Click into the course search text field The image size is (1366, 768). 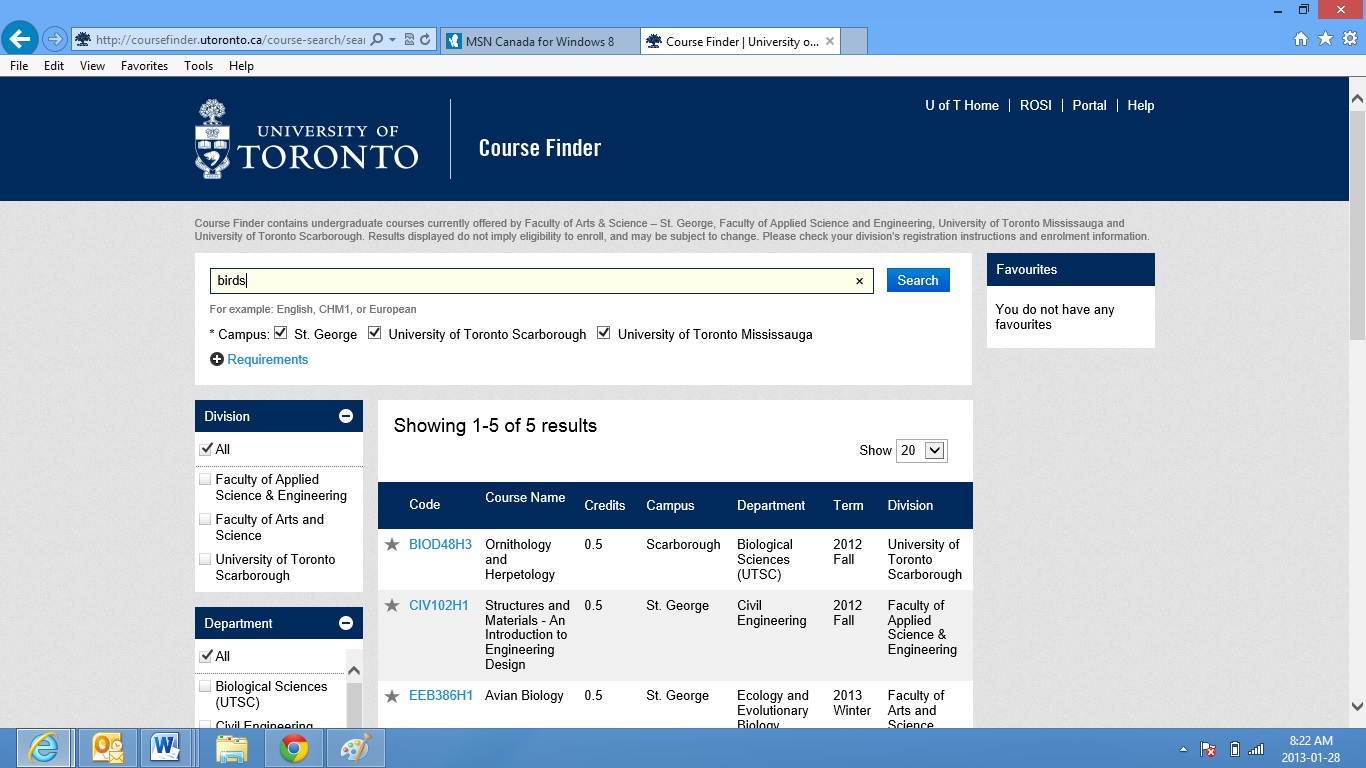(530, 281)
